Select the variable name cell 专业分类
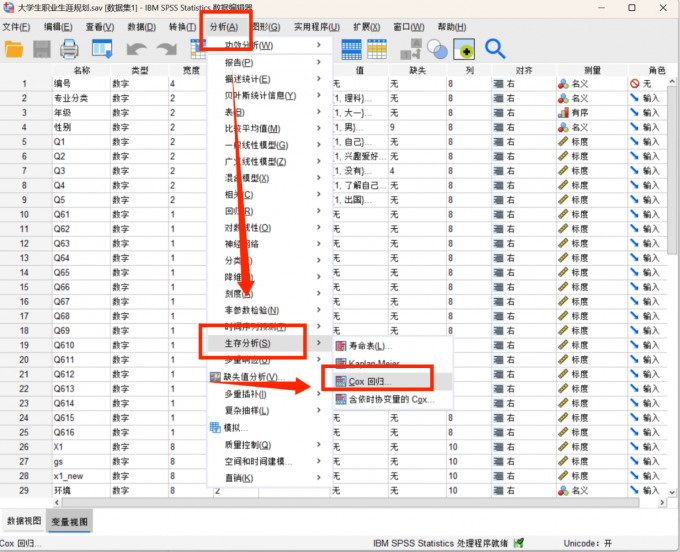 pos(82,98)
